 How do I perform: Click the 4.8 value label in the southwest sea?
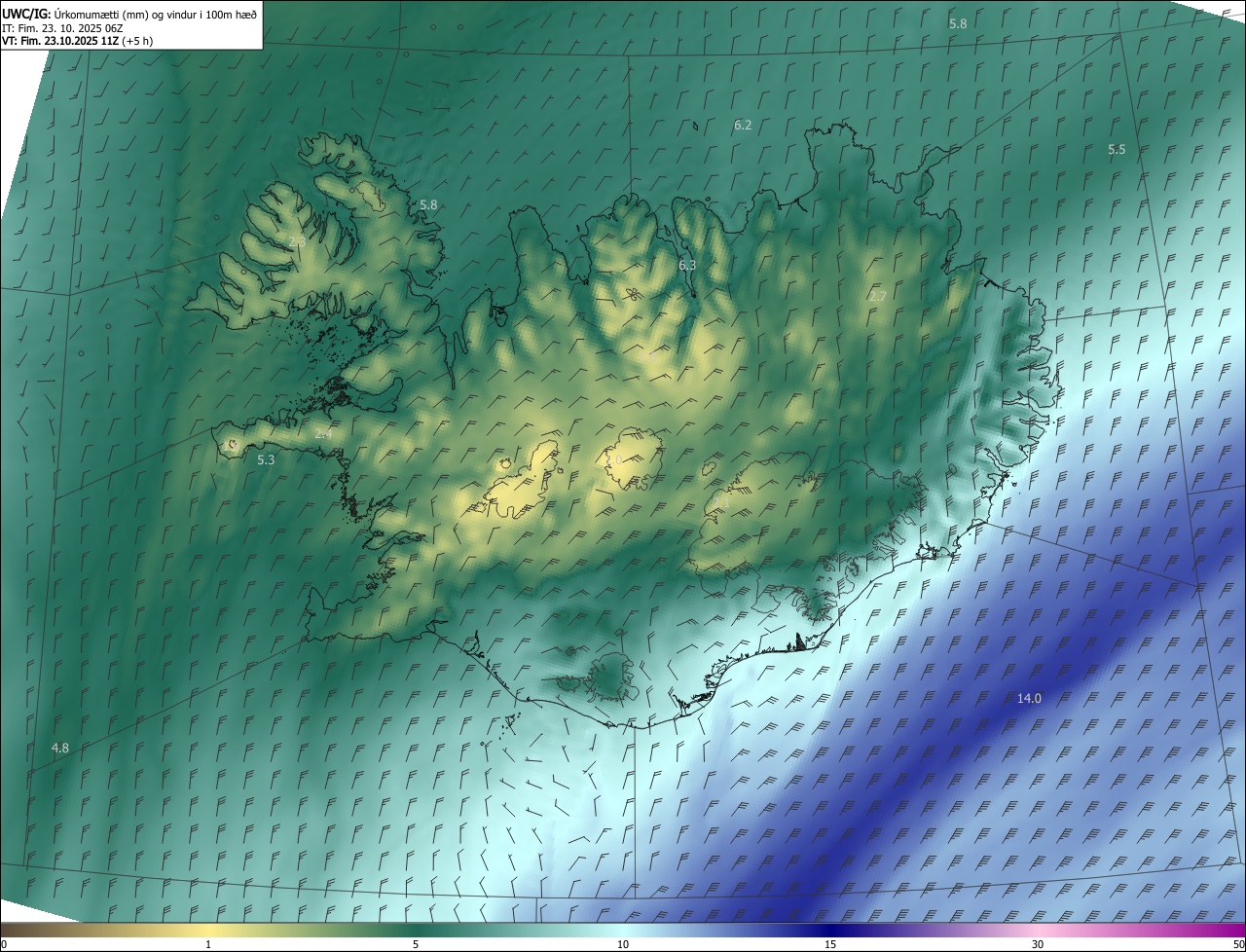[60, 748]
